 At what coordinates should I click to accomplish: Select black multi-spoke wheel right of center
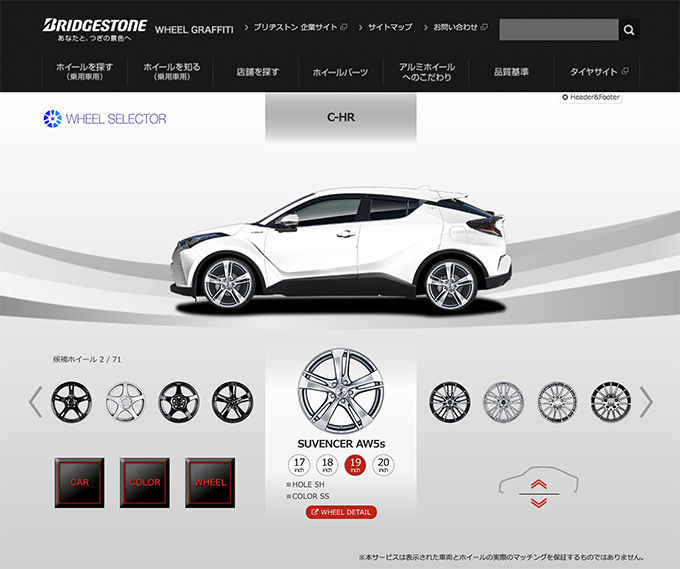click(x=450, y=402)
